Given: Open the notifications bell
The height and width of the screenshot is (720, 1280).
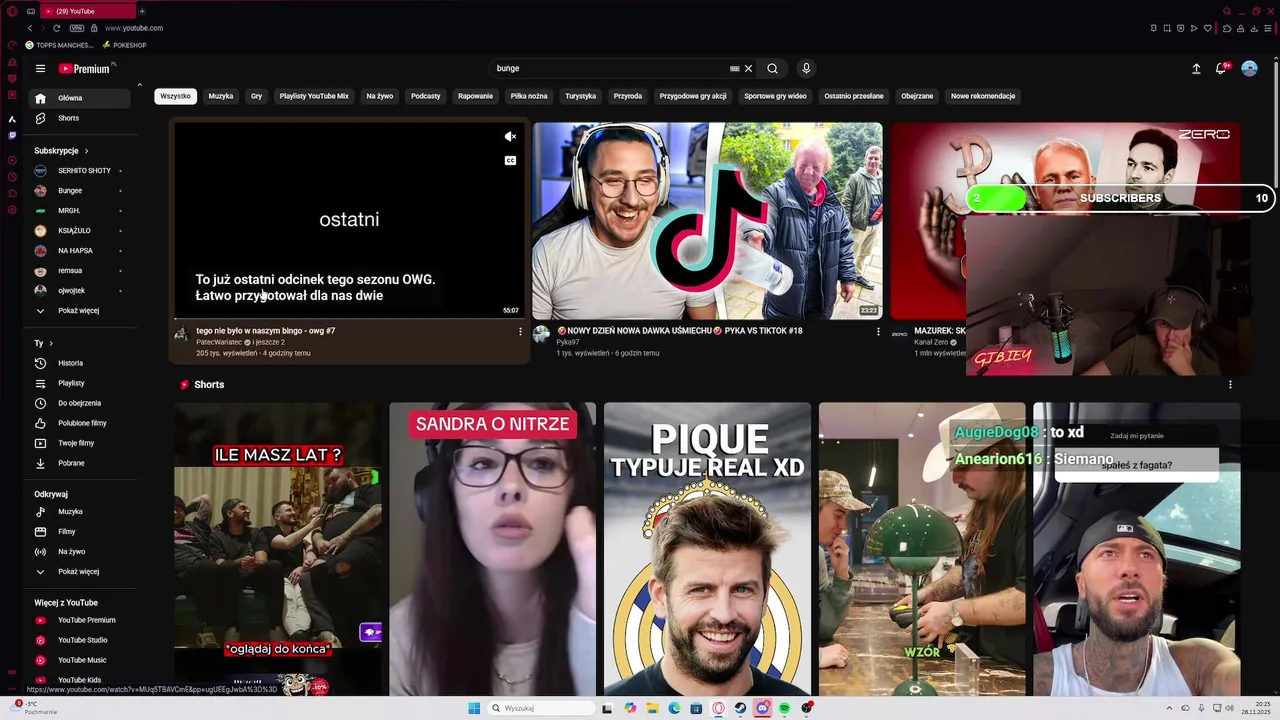Looking at the screenshot, I should pos(1221,68).
